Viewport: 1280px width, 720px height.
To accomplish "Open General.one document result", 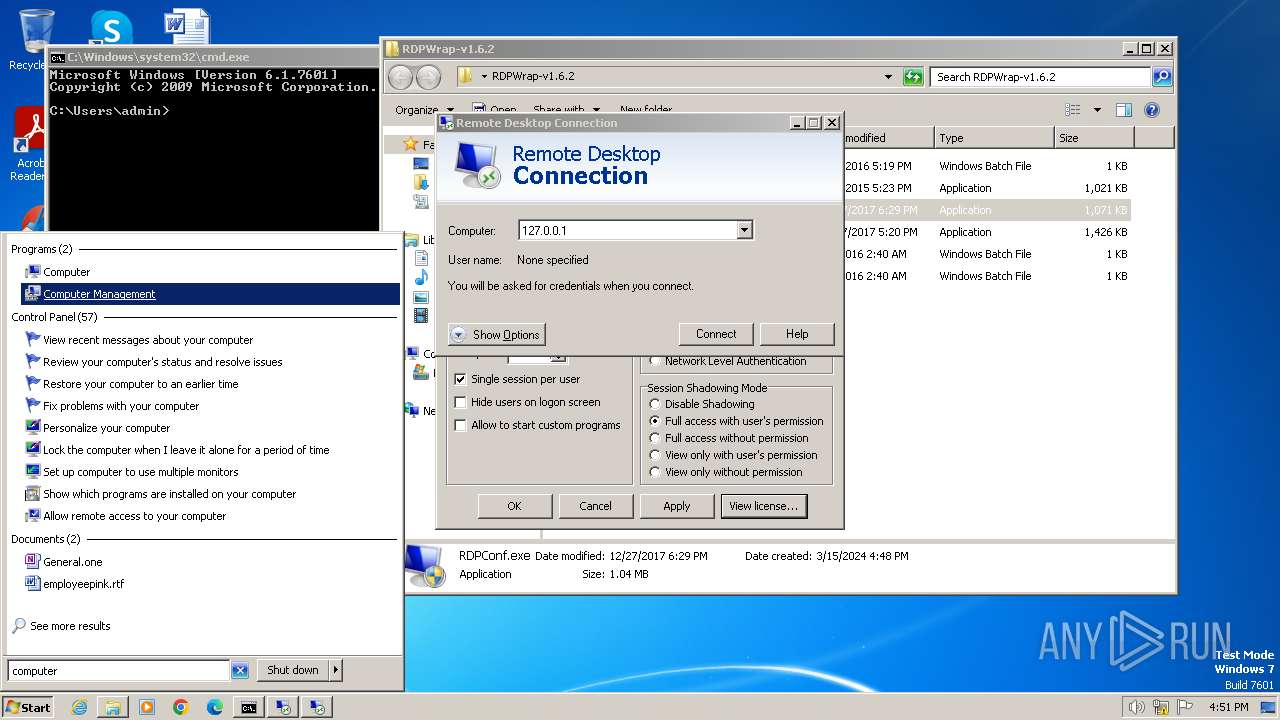I will tap(72, 562).
